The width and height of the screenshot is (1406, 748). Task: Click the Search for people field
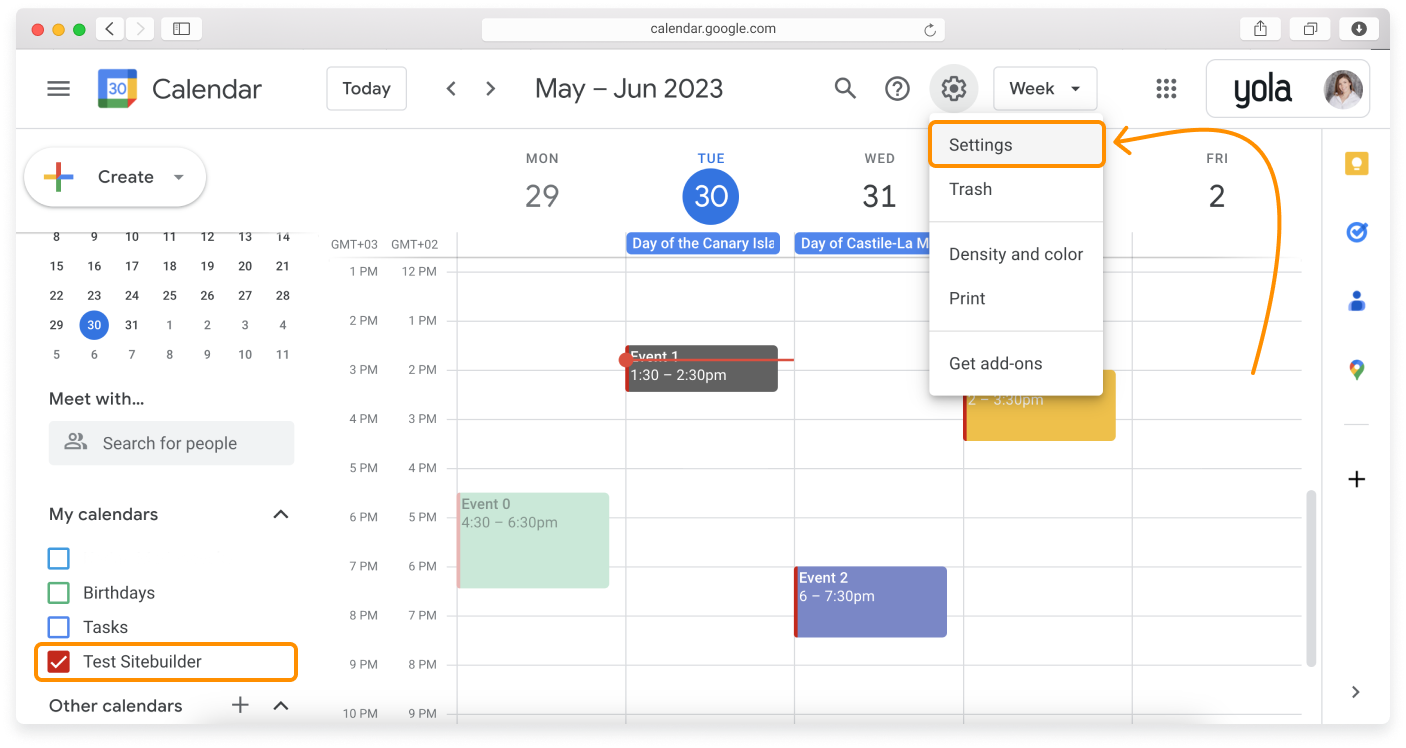tap(171, 443)
